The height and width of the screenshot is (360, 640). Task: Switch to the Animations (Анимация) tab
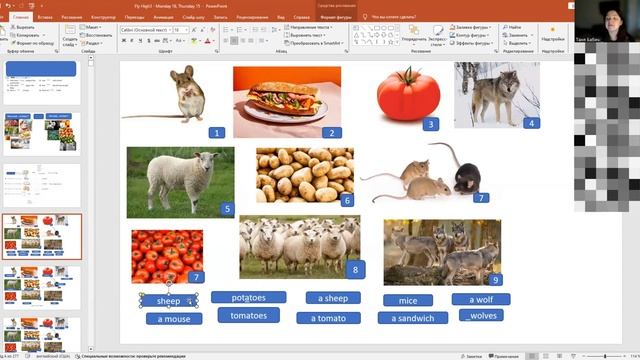164,17
